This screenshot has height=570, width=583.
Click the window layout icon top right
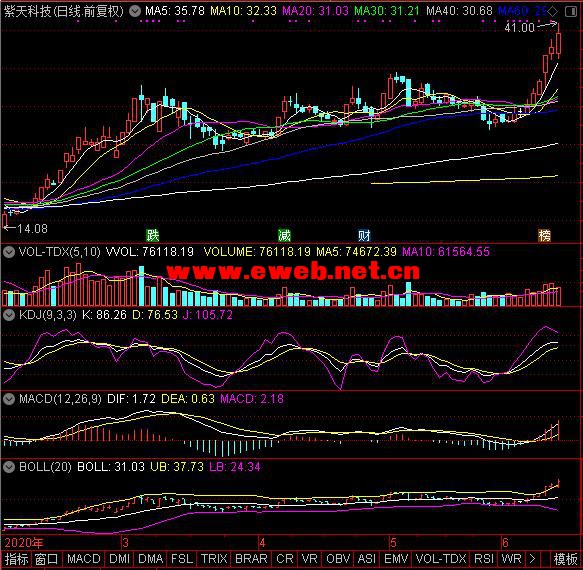571,12
